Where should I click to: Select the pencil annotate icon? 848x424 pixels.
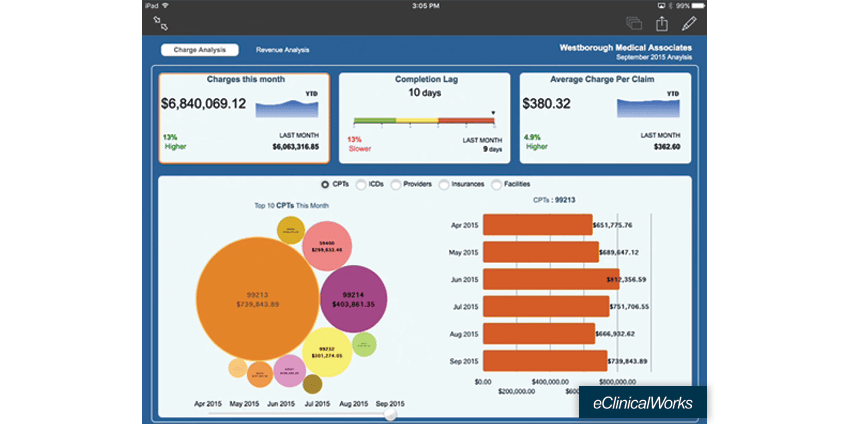pyautogui.click(x=689, y=23)
